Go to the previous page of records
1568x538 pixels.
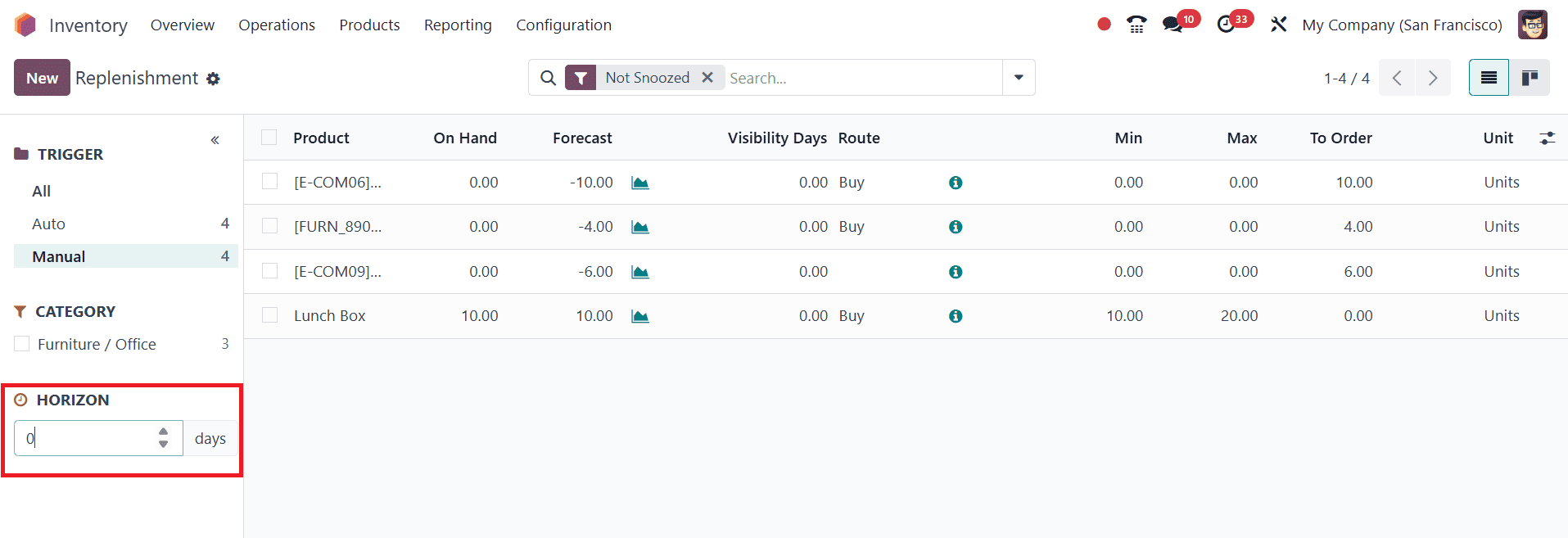point(1397,78)
